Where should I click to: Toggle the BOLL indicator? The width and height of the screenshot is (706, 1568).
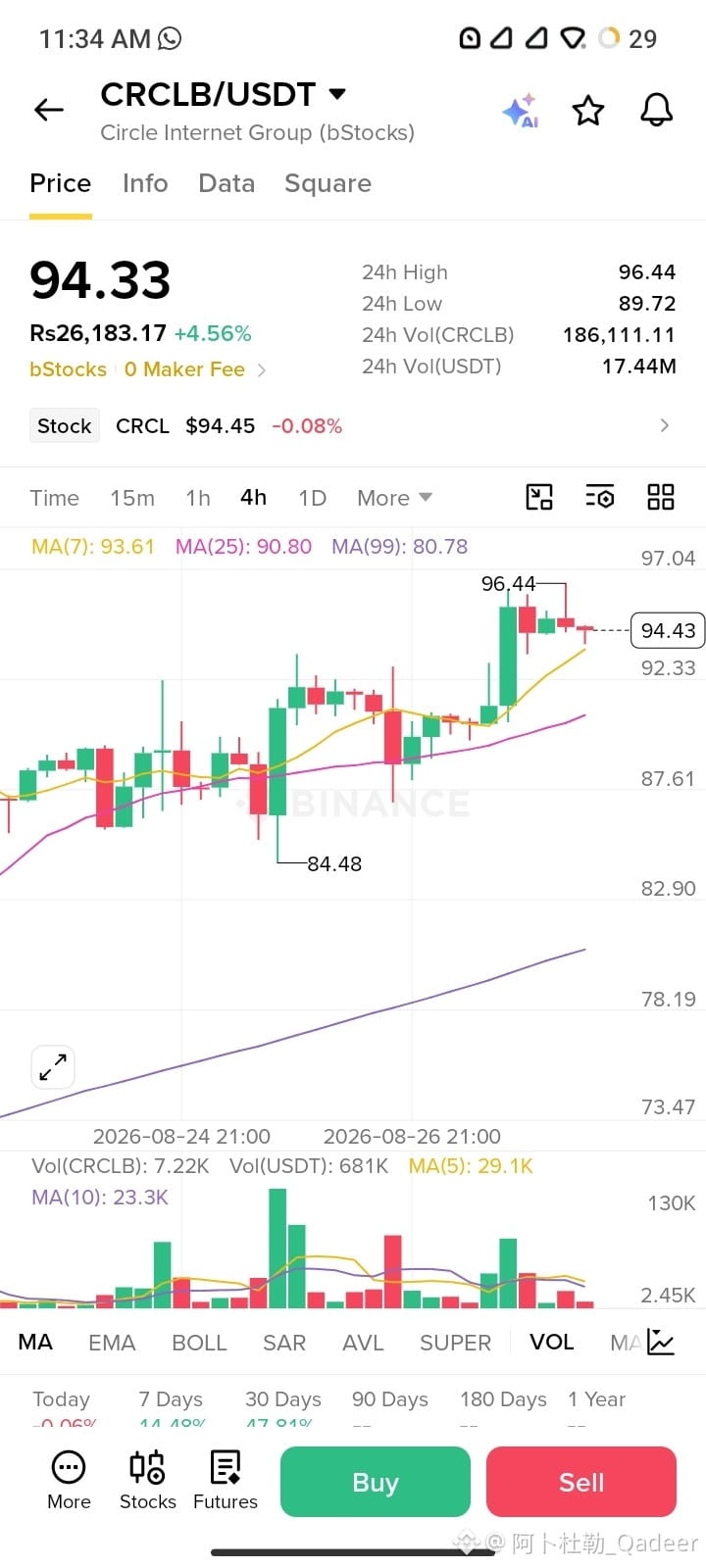tap(199, 1343)
